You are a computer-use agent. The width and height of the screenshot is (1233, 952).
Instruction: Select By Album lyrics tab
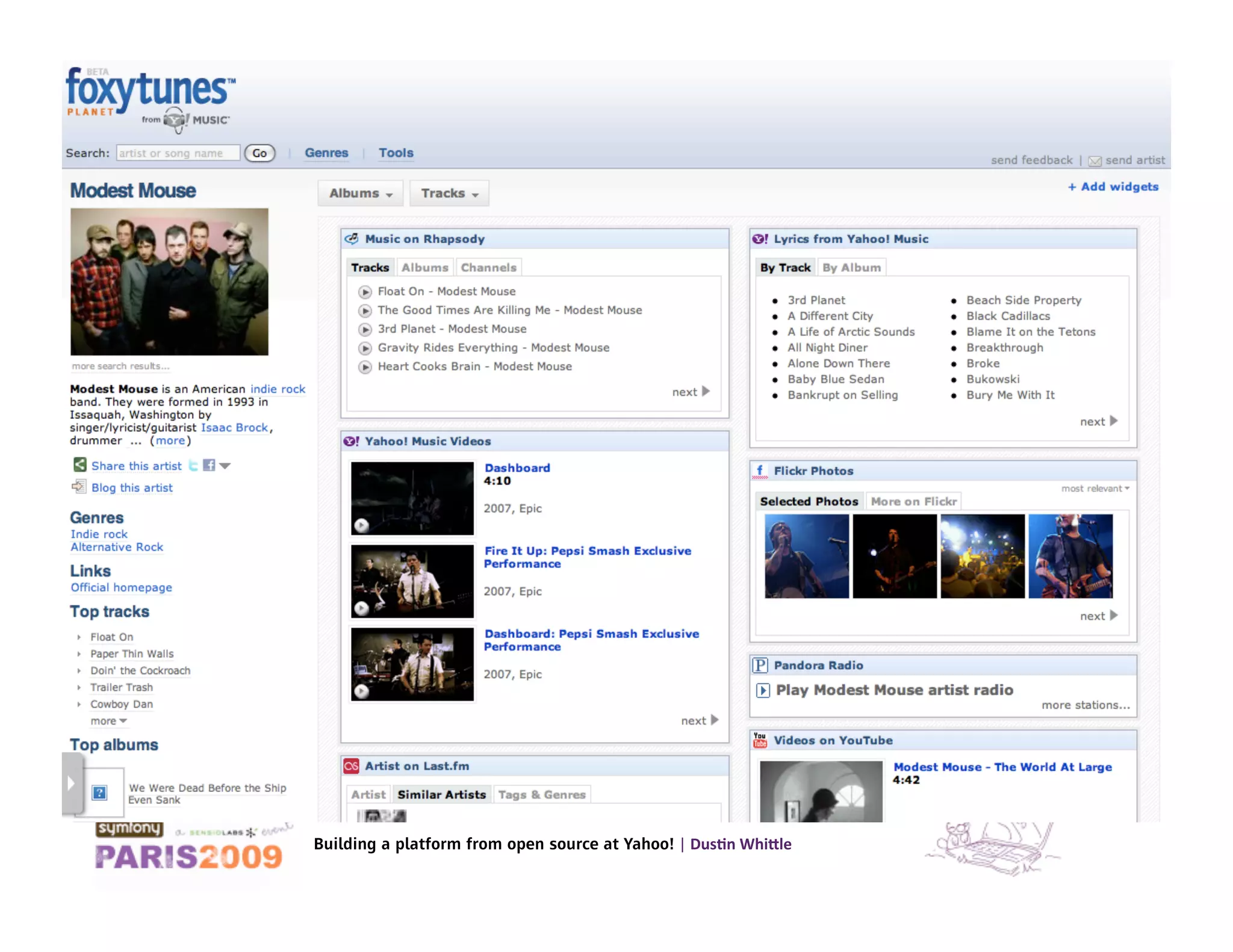tap(851, 267)
